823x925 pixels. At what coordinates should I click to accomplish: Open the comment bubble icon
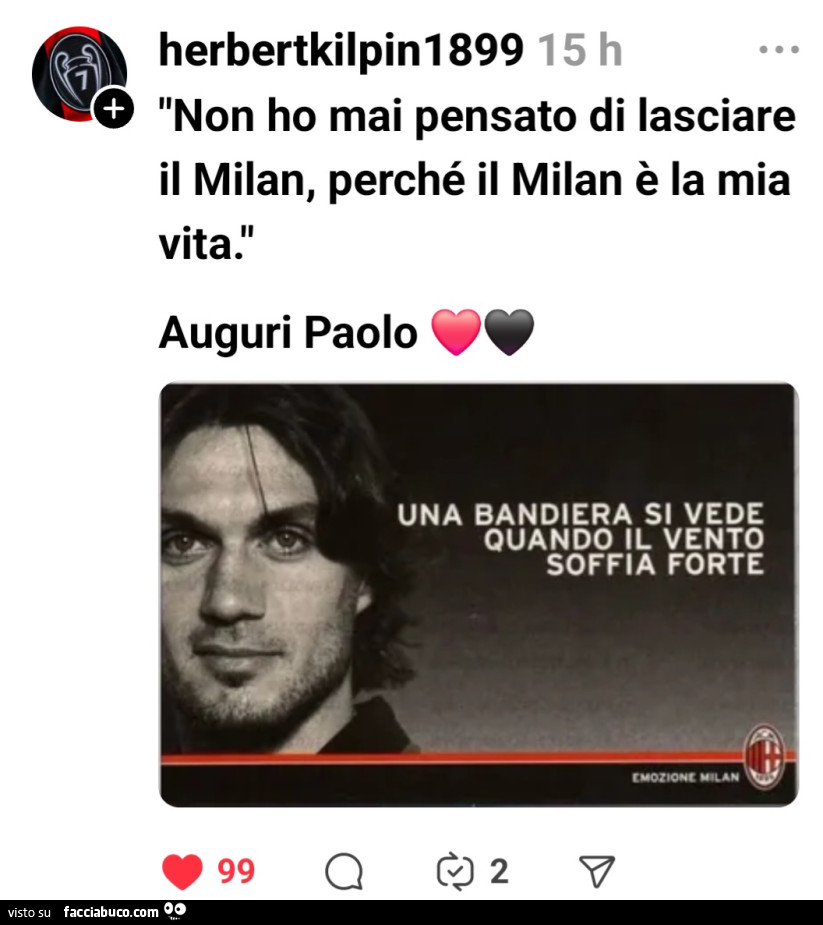tap(344, 871)
